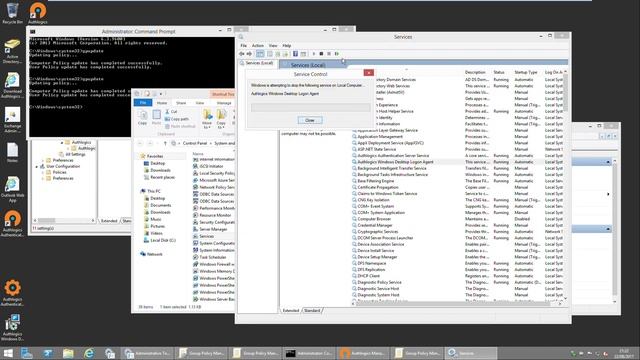Click Up arrow in Explorer address bar
This screenshot has height=360, width=640.
165,143
